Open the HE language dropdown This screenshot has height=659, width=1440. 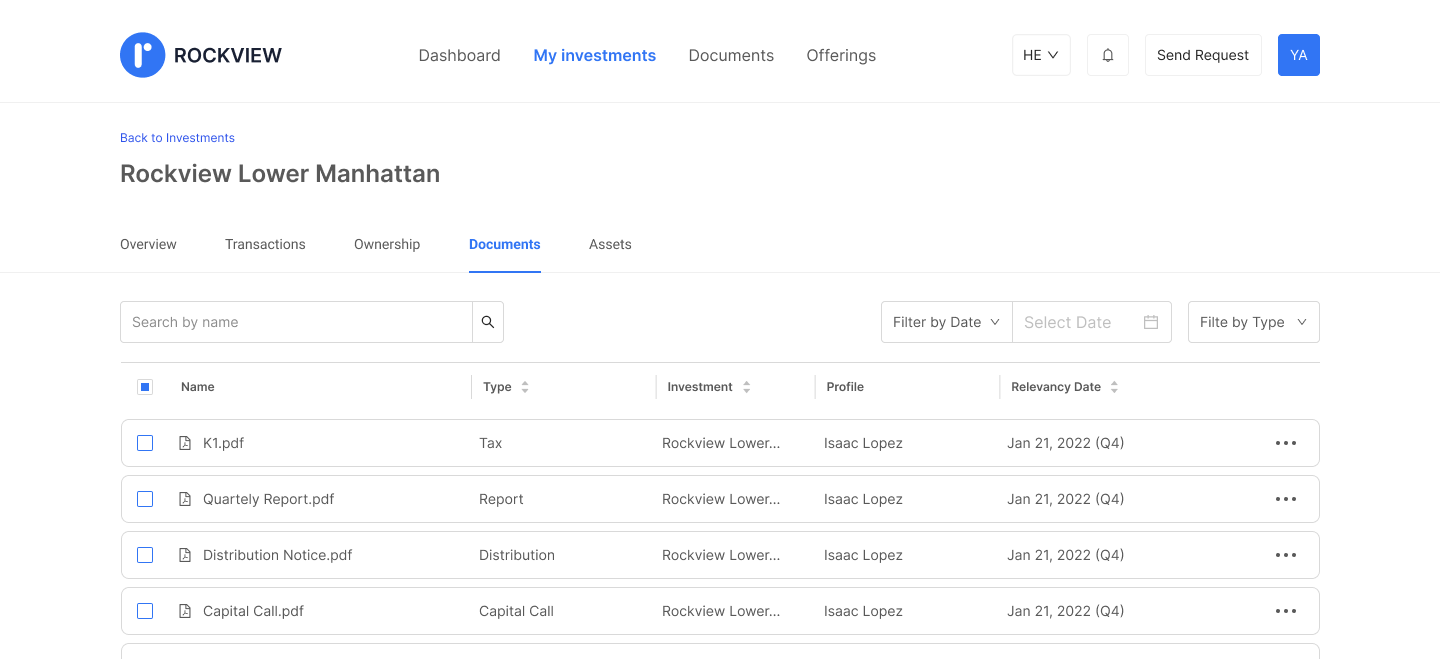click(1040, 55)
